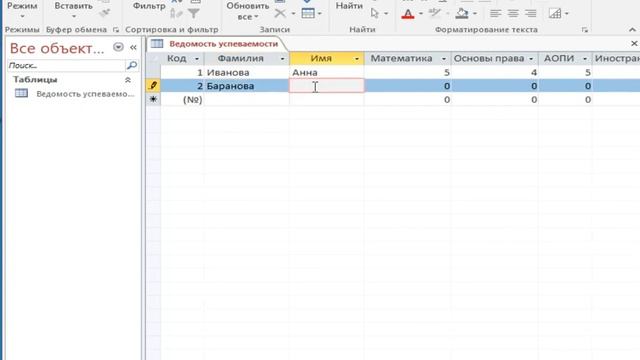This screenshot has width=640, height=360.
Task: Open the gridlines dropdown arrow
Action: pos(567,14)
